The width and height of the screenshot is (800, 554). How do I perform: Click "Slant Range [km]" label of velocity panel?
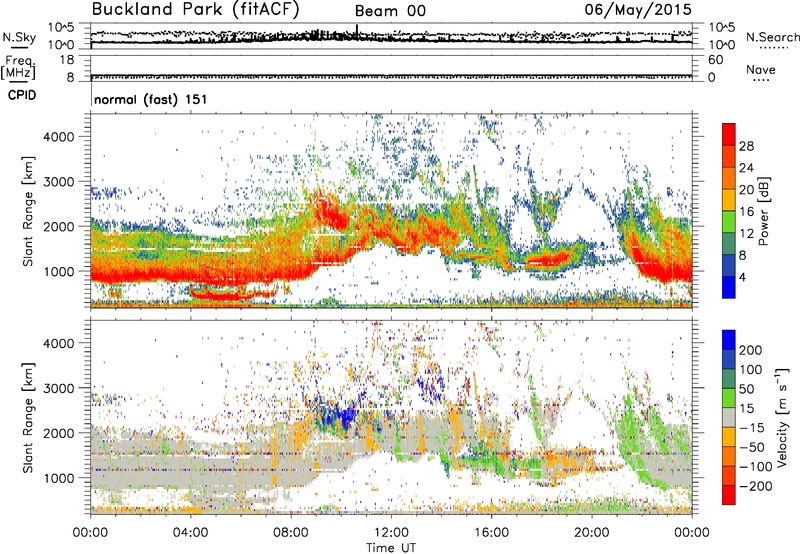coord(28,418)
